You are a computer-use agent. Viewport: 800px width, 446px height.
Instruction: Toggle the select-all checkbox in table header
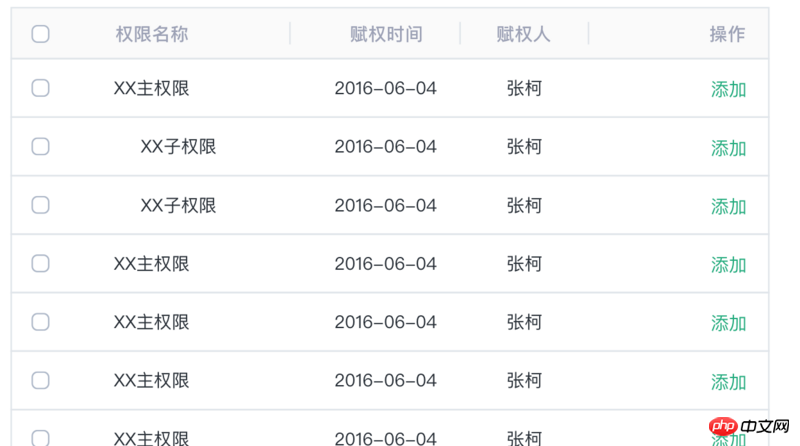tap(40, 35)
